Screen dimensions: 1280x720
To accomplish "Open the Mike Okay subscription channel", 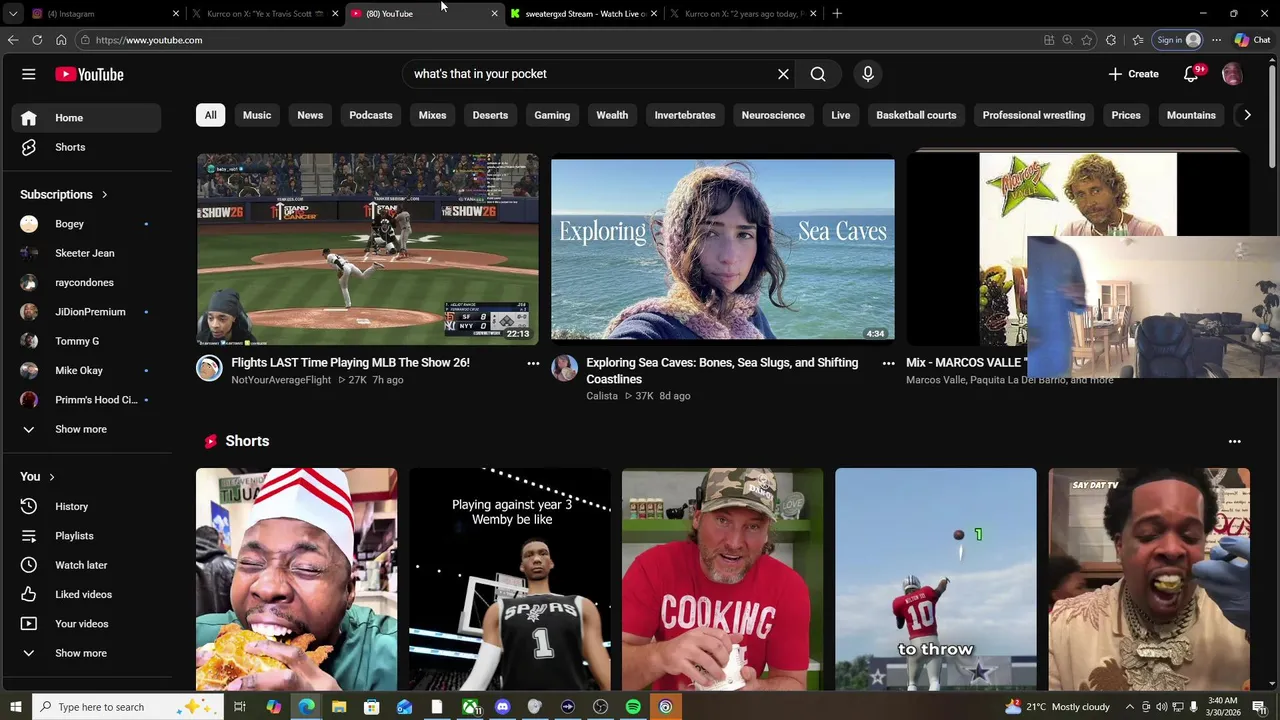I will point(86,371).
